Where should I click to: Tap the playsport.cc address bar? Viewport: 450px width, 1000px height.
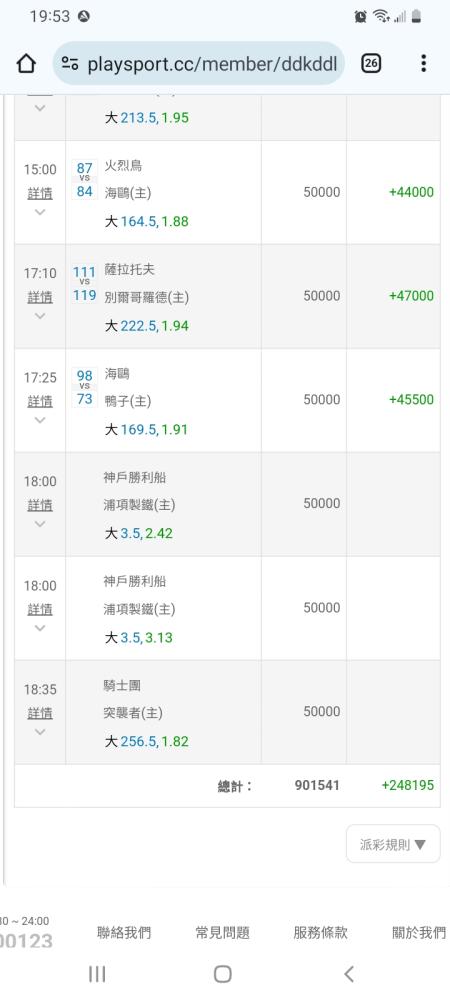199,63
